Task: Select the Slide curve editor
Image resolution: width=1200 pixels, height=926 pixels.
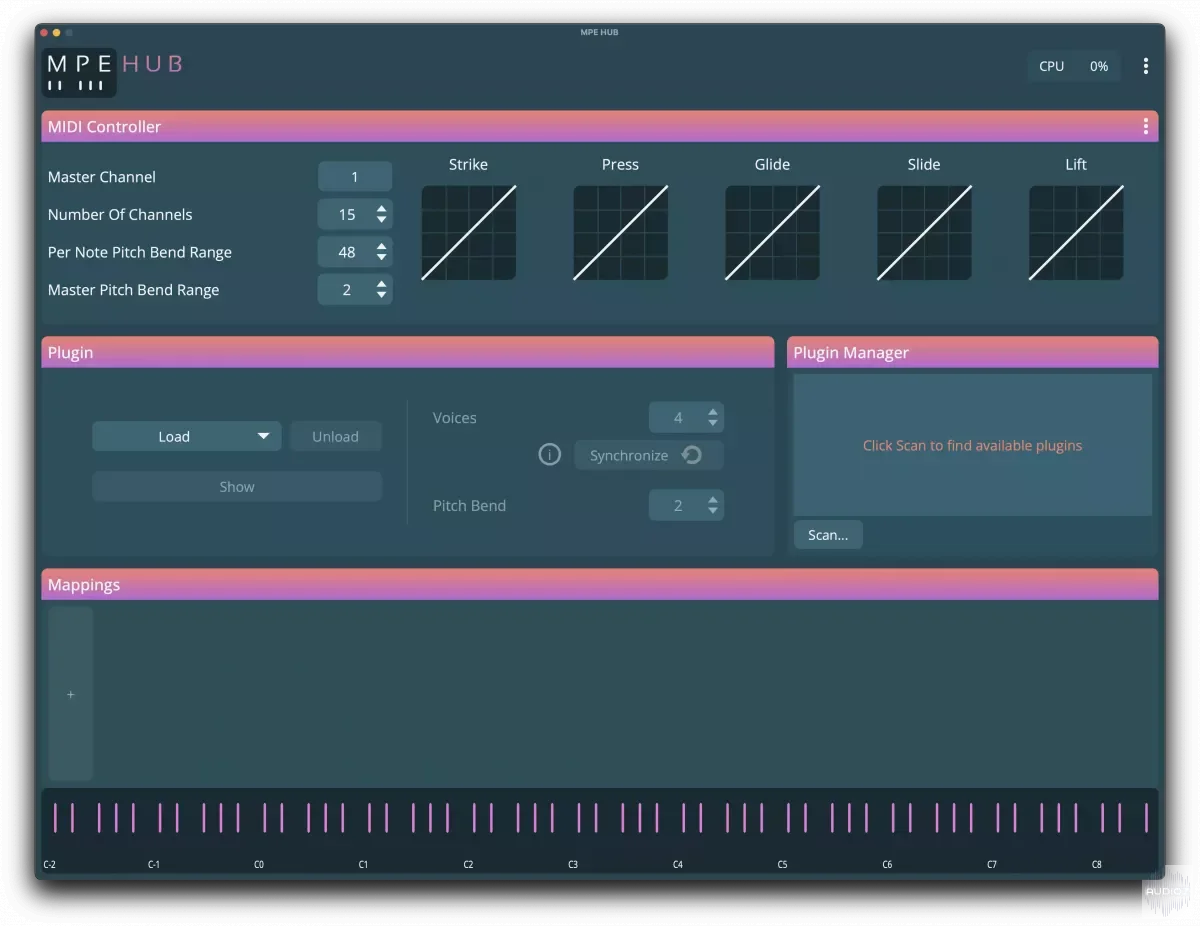Action: pos(924,232)
